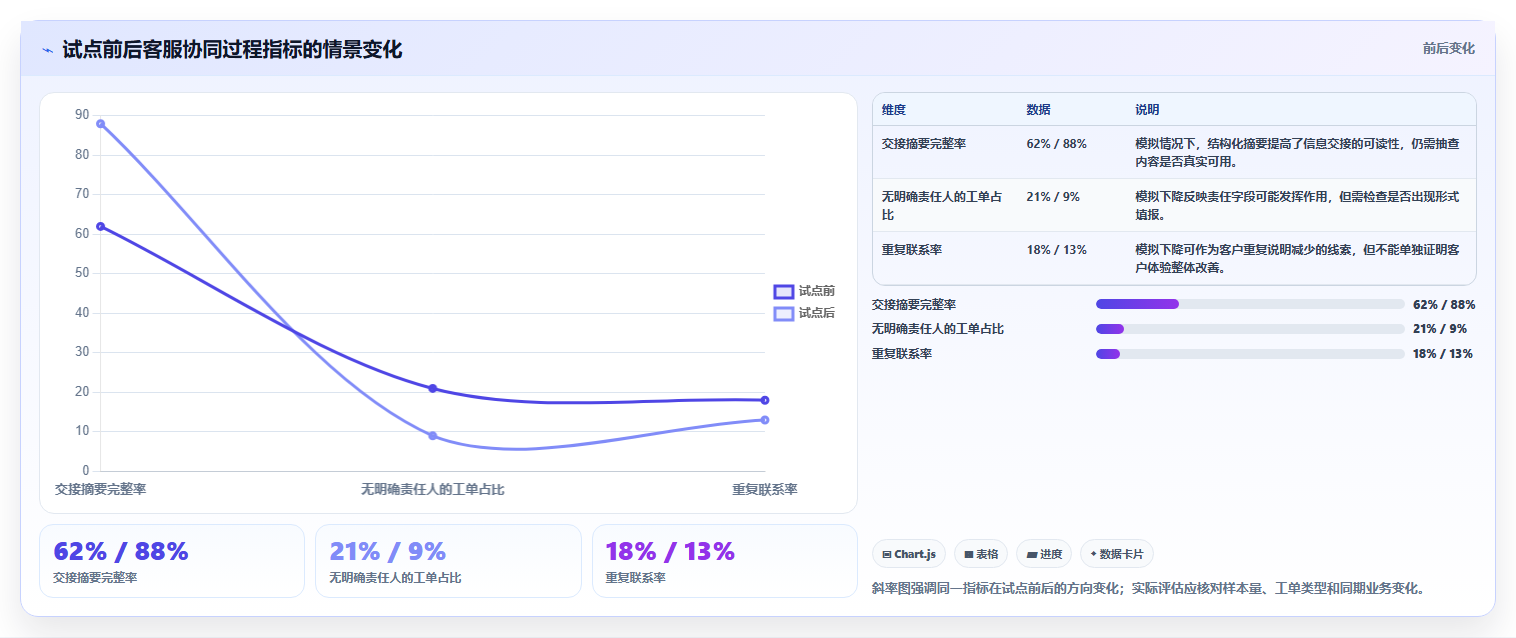
Task: Click the 交接摘要完整率 progress bar
Action: pos(1250,304)
